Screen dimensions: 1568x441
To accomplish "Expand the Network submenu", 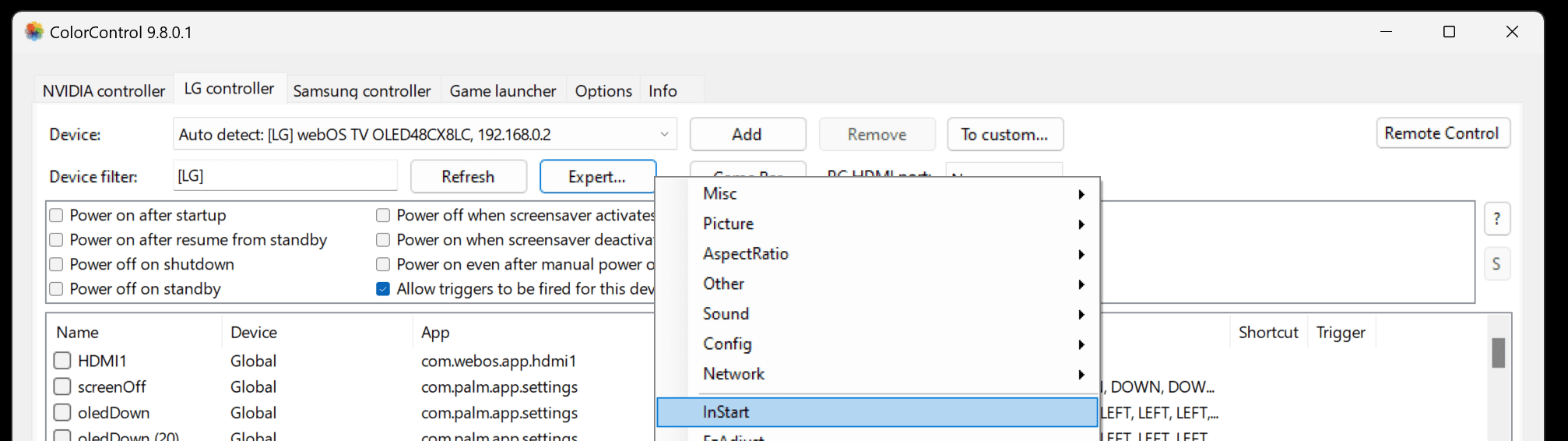I will (878, 374).
